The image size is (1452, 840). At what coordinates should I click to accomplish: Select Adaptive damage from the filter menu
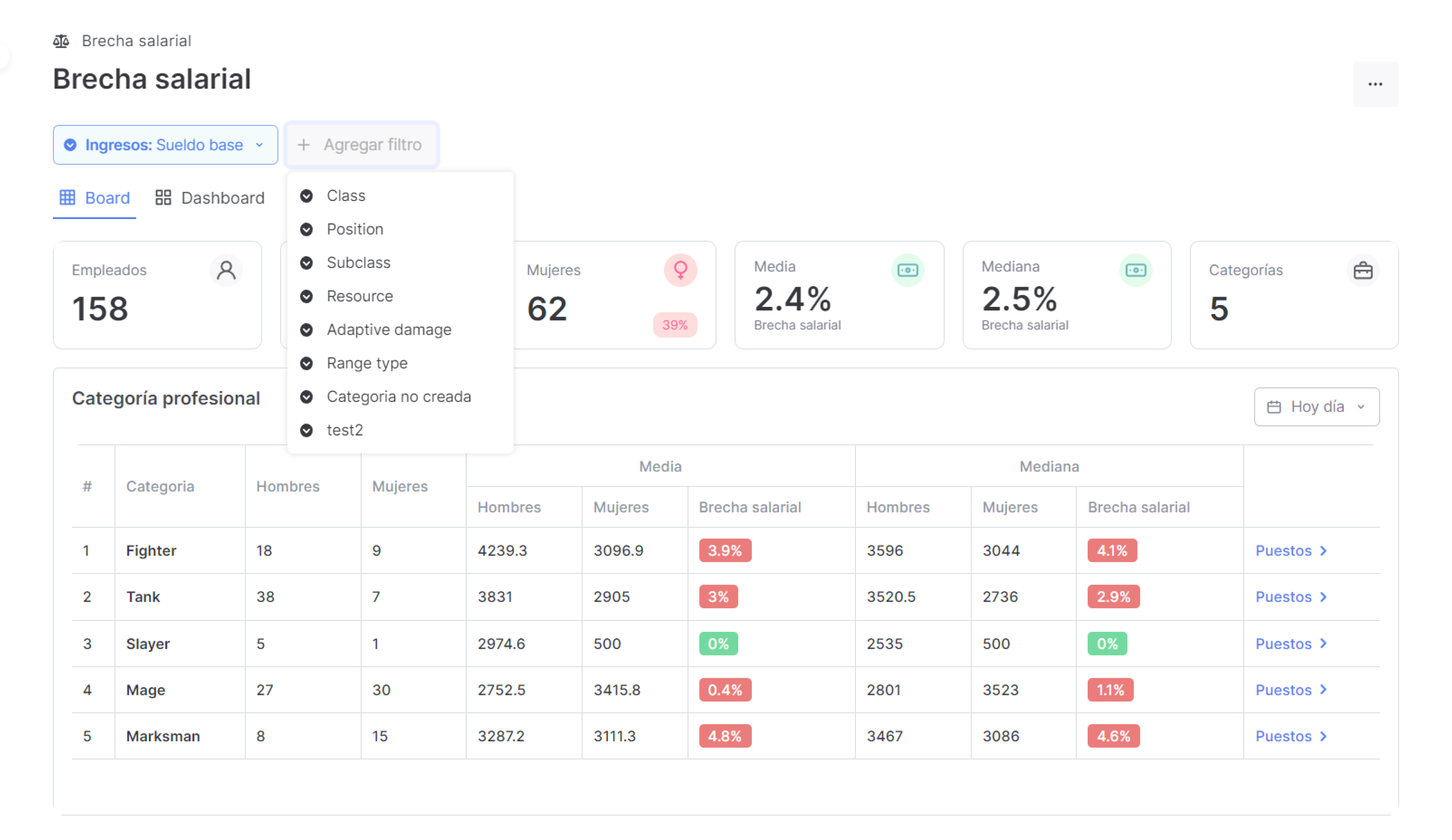(x=388, y=330)
